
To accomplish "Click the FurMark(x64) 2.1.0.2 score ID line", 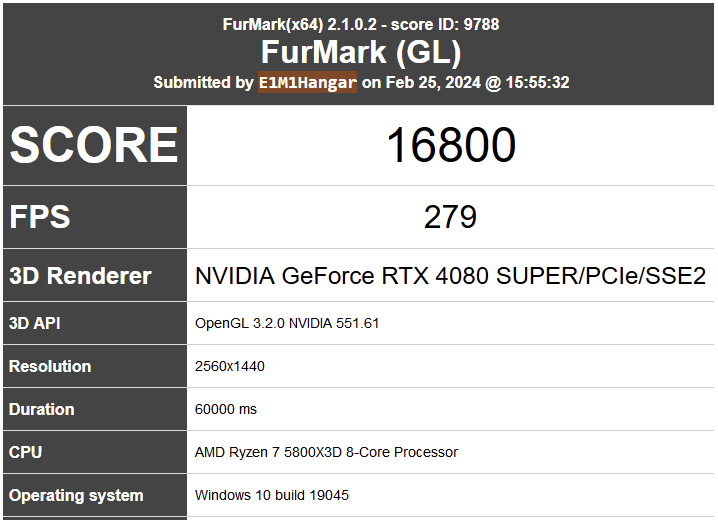I will pyautogui.click(x=361, y=24).
